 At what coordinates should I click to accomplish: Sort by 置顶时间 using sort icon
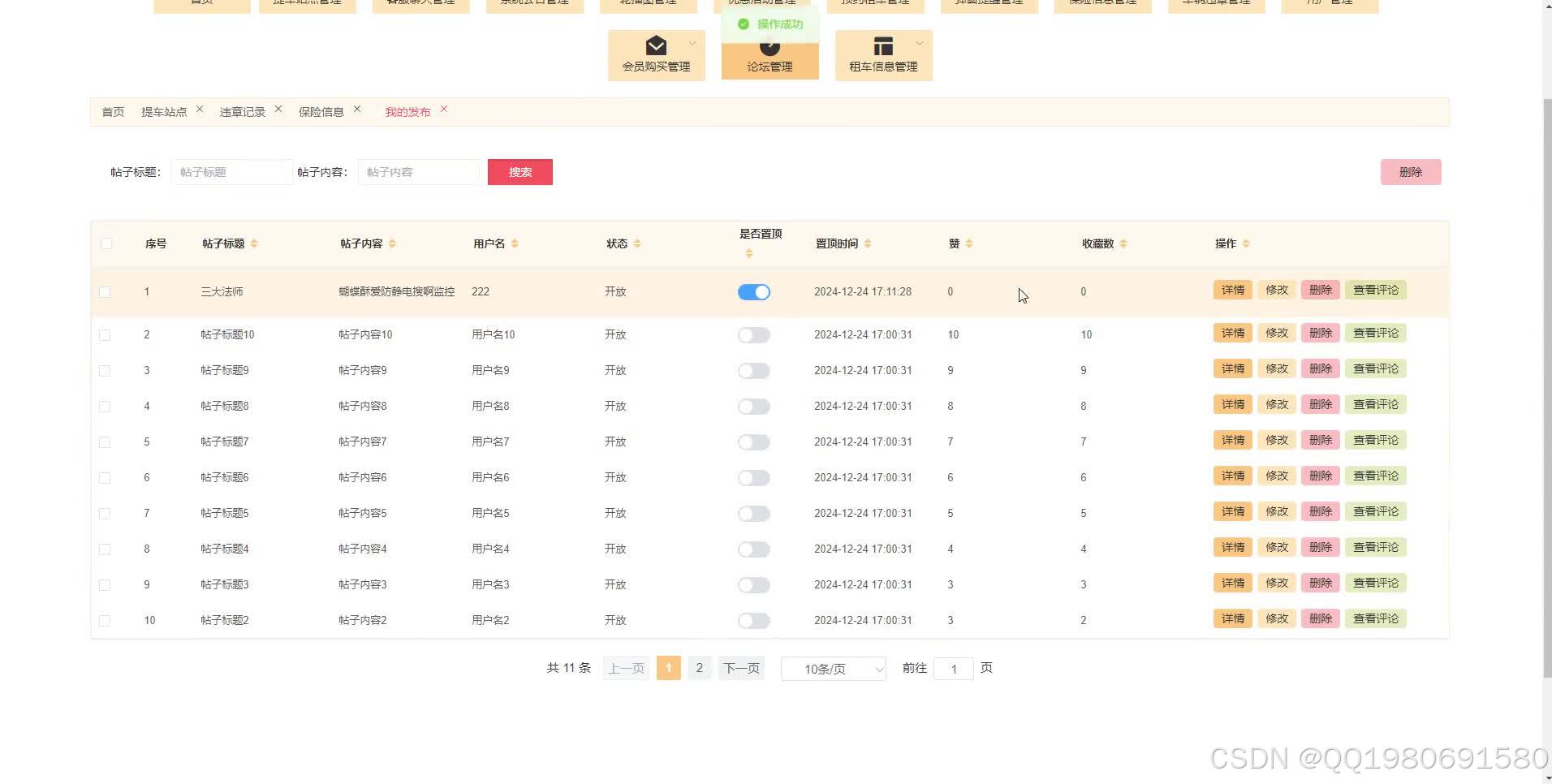(x=868, y=243)
